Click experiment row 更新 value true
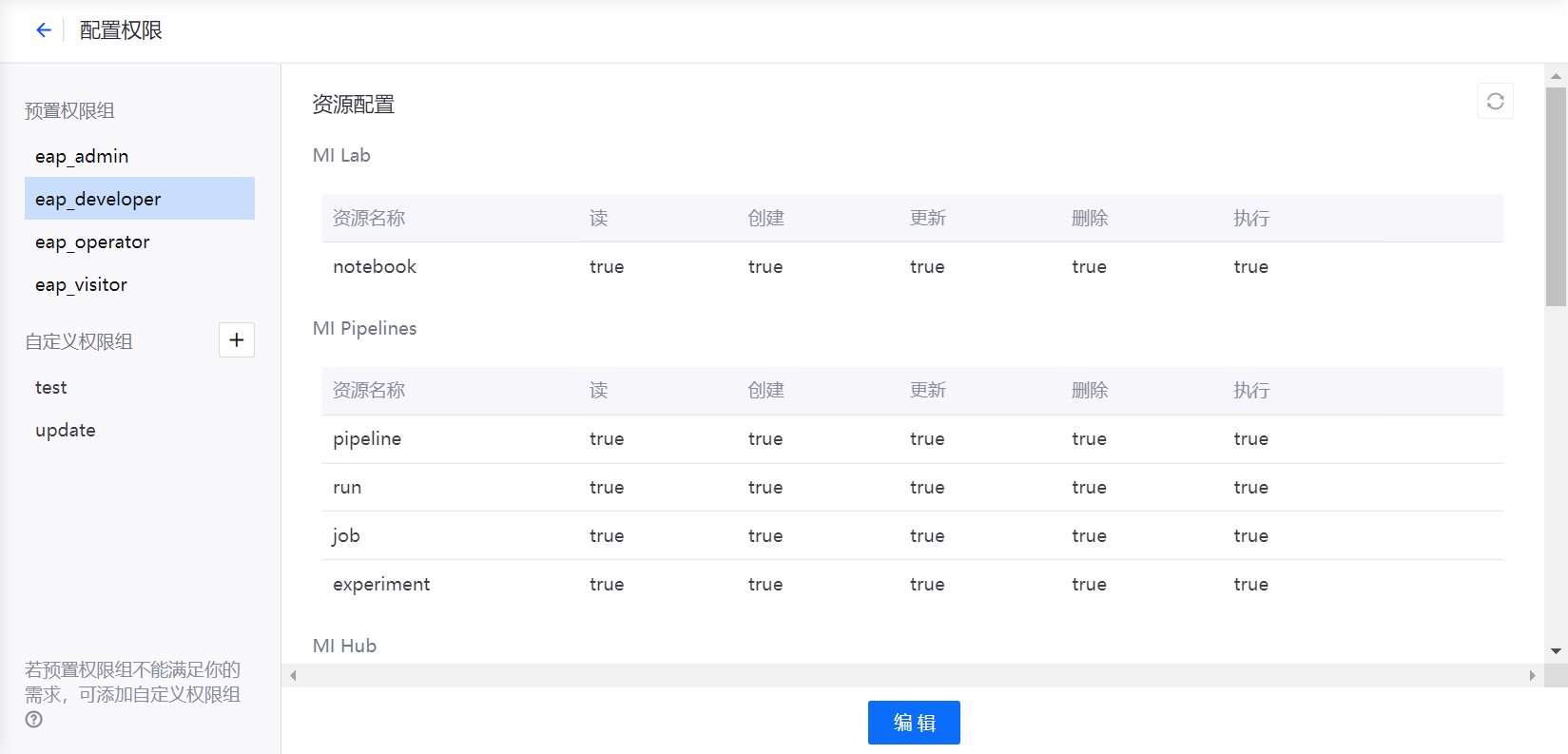The image size is (1568, 754). tap(927, 584)
